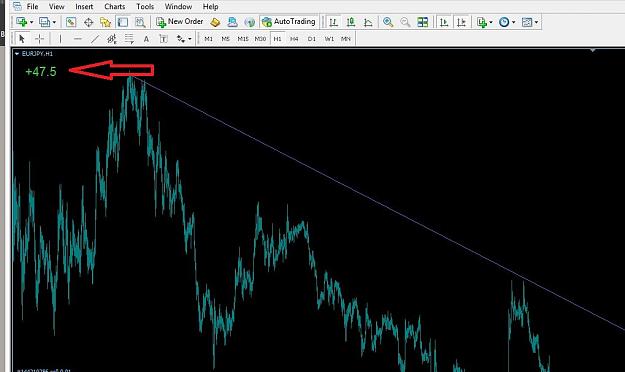Open the View menu
This screenshot has height=372, width=625.
[57, 6]
